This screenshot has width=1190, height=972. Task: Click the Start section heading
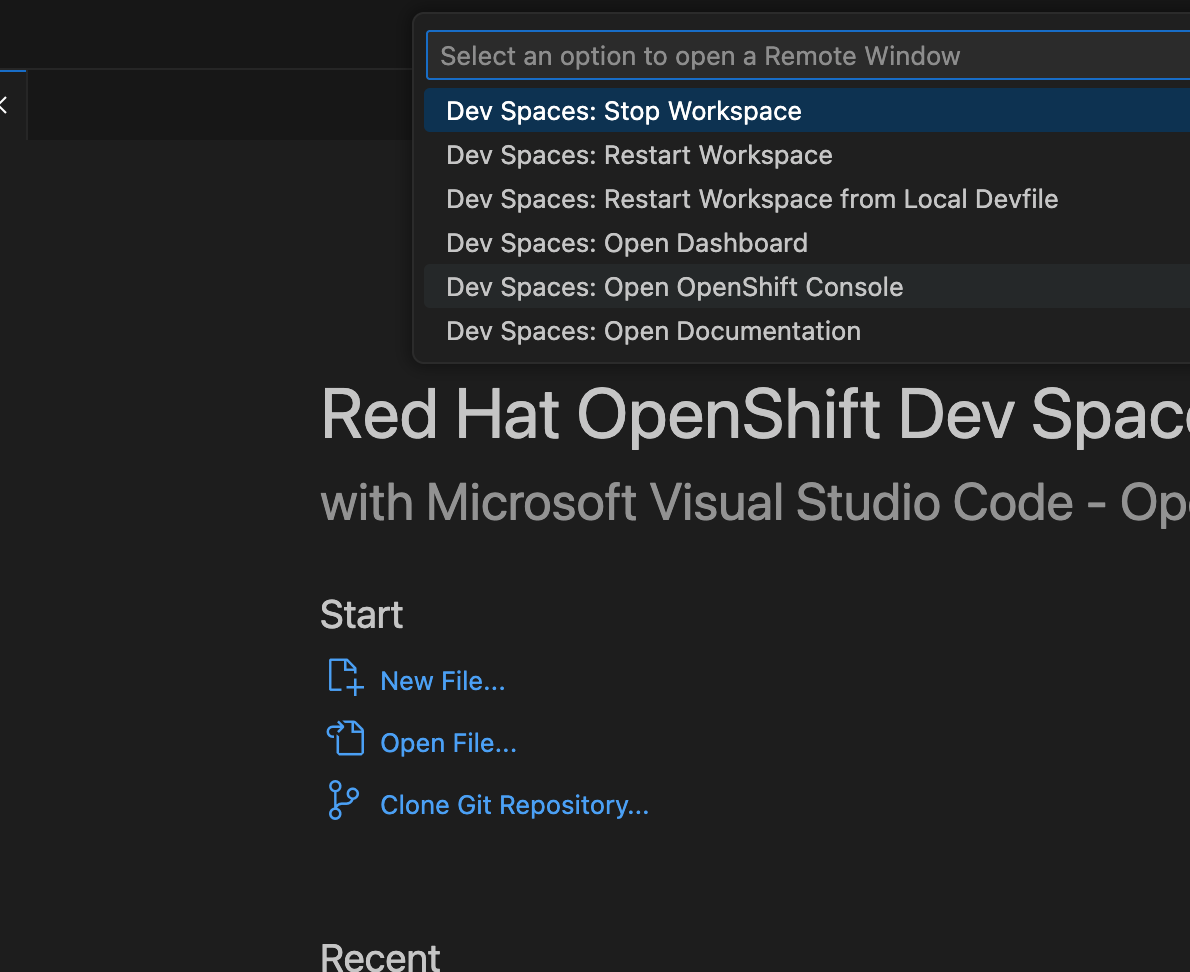[361, 615]
